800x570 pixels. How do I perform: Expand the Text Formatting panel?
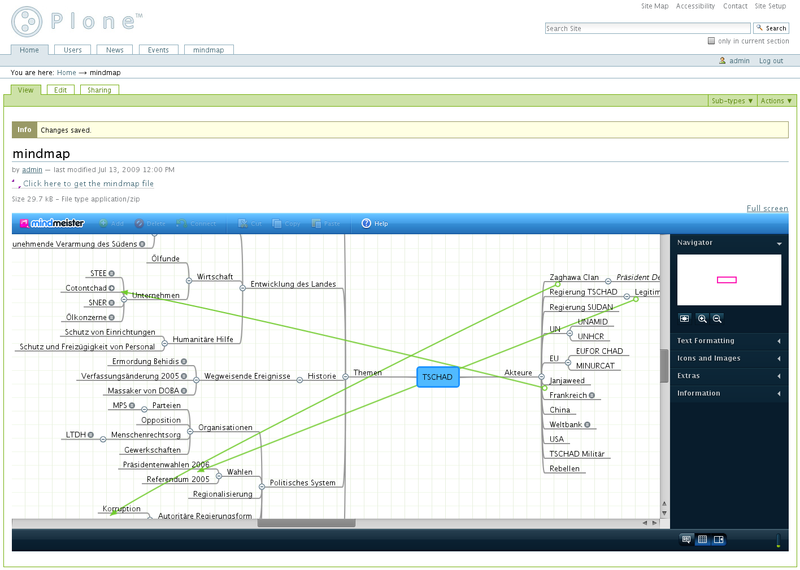point(779,341)
